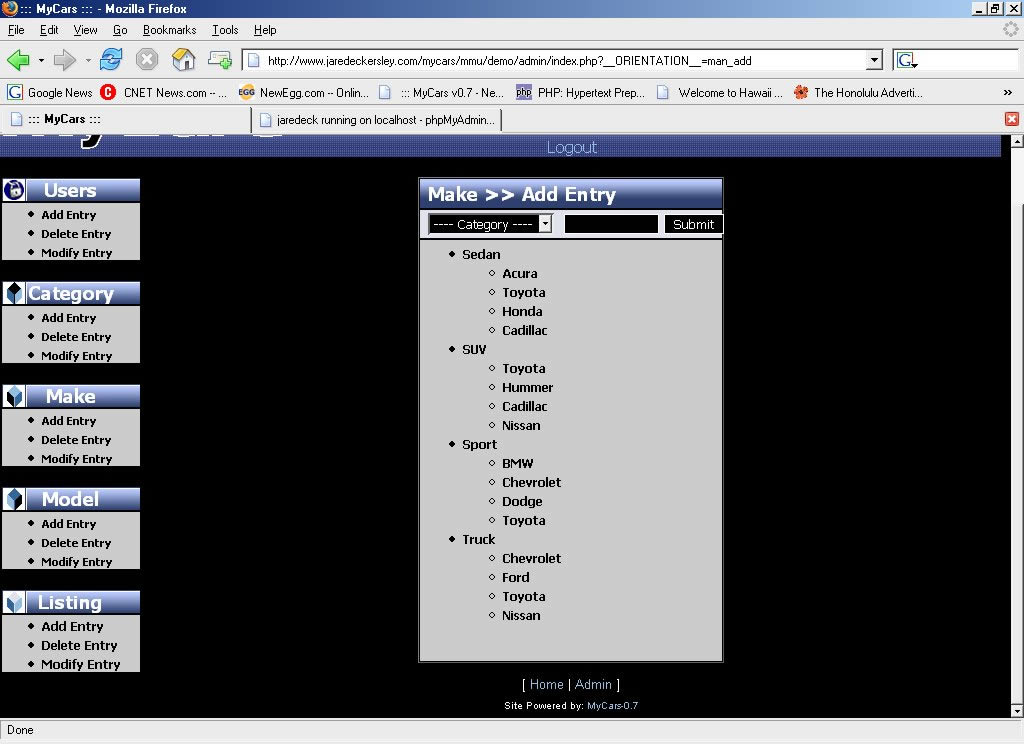Click the NewEgg.com bookmark icon
Viewport: 1024px width, 744px height.
pos(246,92)
